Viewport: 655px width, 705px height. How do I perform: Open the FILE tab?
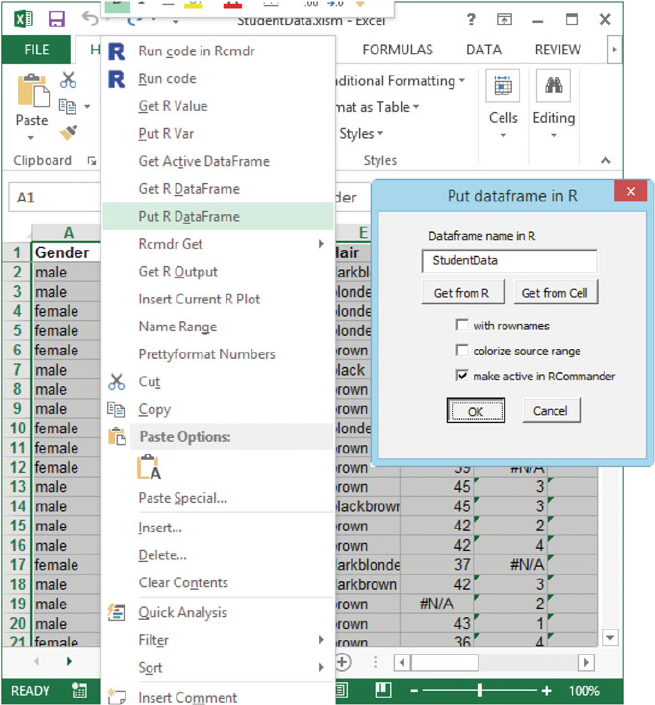(x=36, y=49)
